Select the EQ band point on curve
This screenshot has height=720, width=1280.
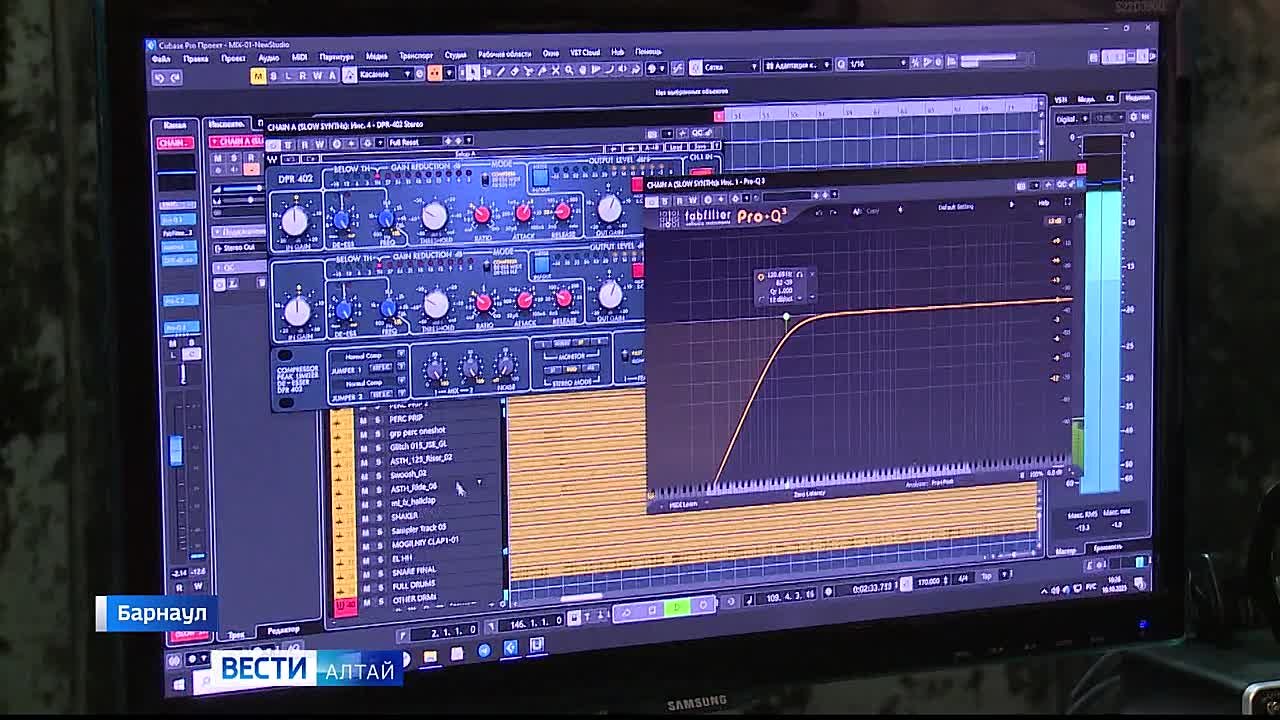point(786,317)
